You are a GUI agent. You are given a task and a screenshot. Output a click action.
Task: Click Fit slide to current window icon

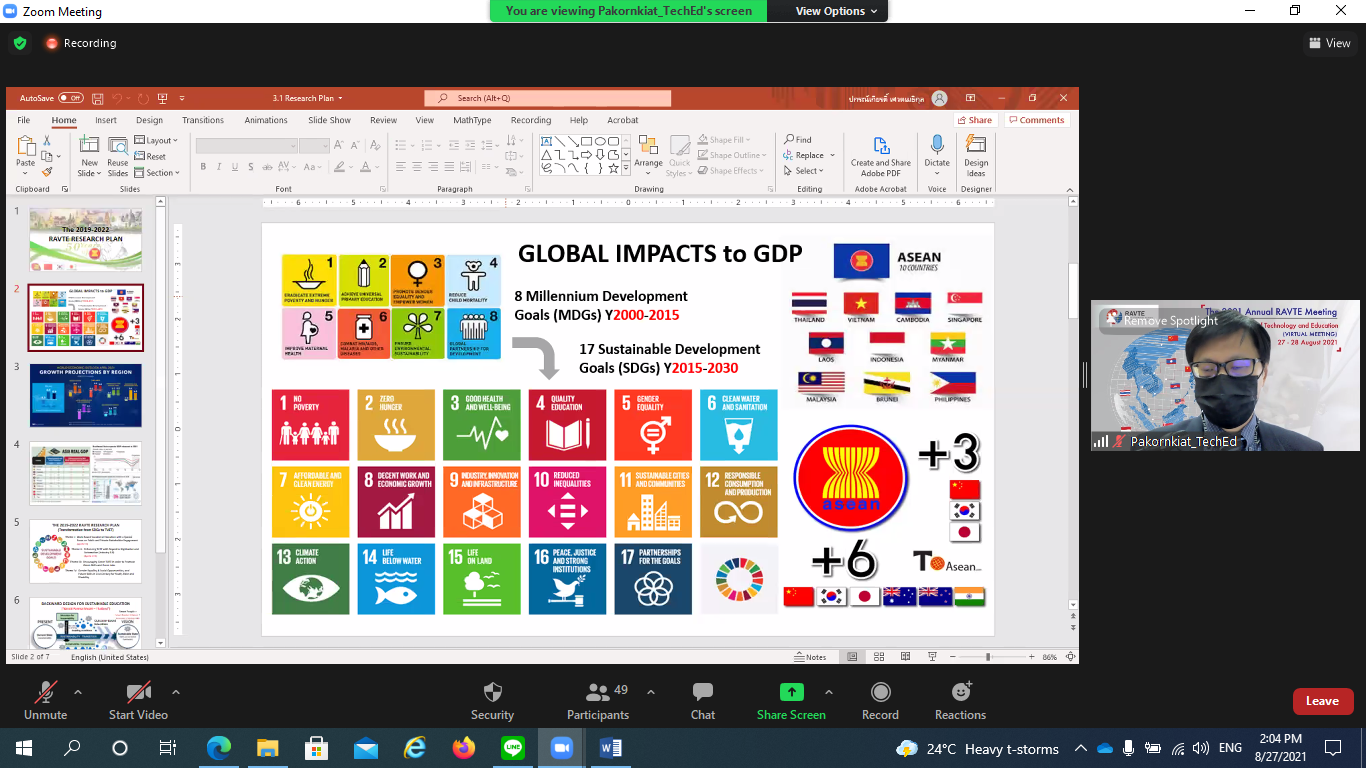(x=1071, y=657)
